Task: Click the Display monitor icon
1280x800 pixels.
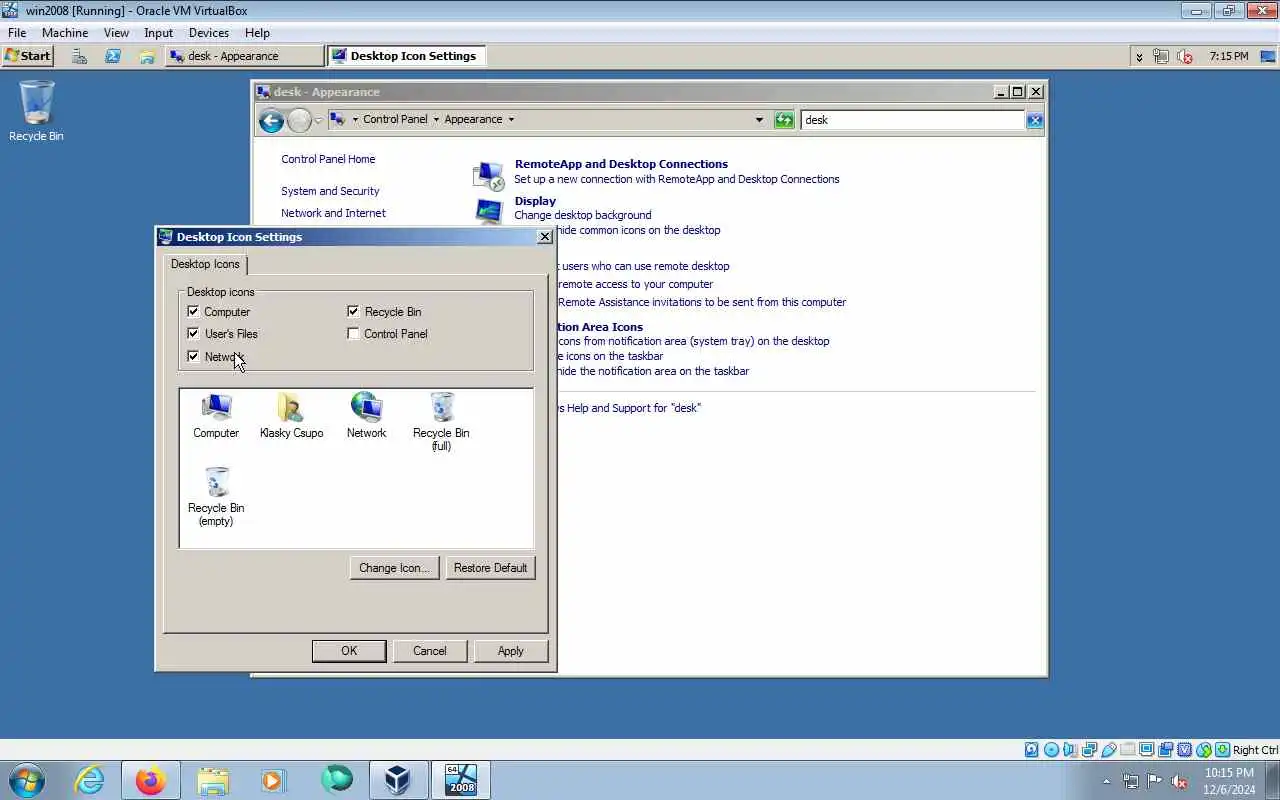Action: click(488, 211)
